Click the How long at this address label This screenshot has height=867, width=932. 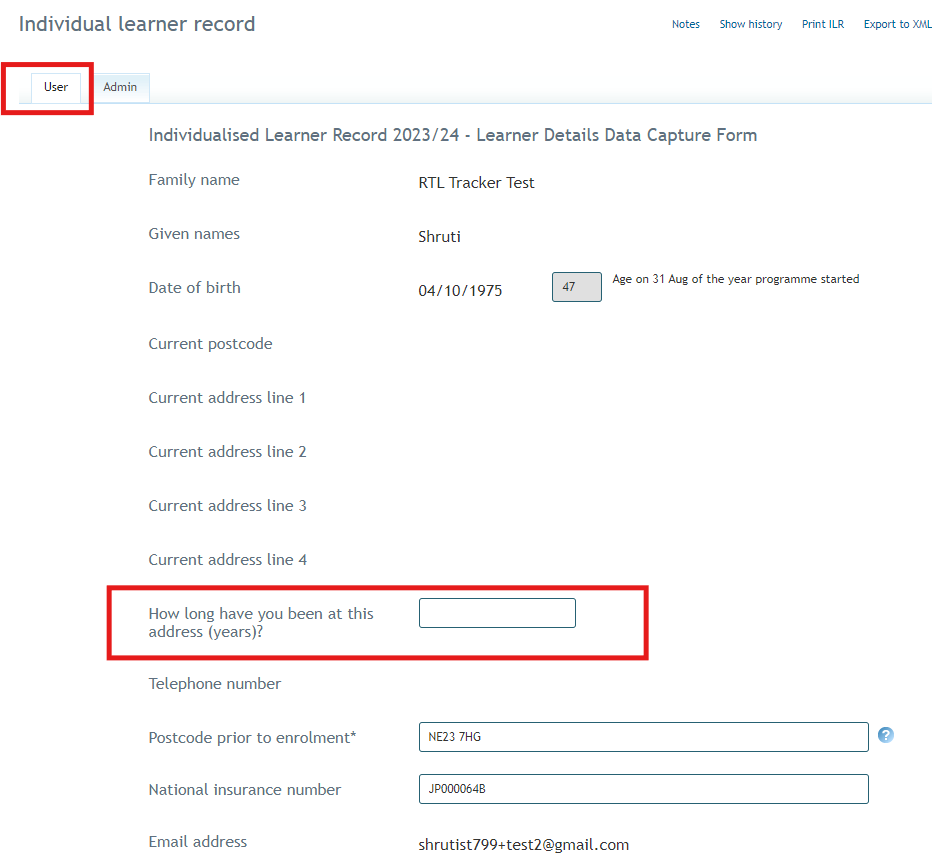(x=261, y=622)
